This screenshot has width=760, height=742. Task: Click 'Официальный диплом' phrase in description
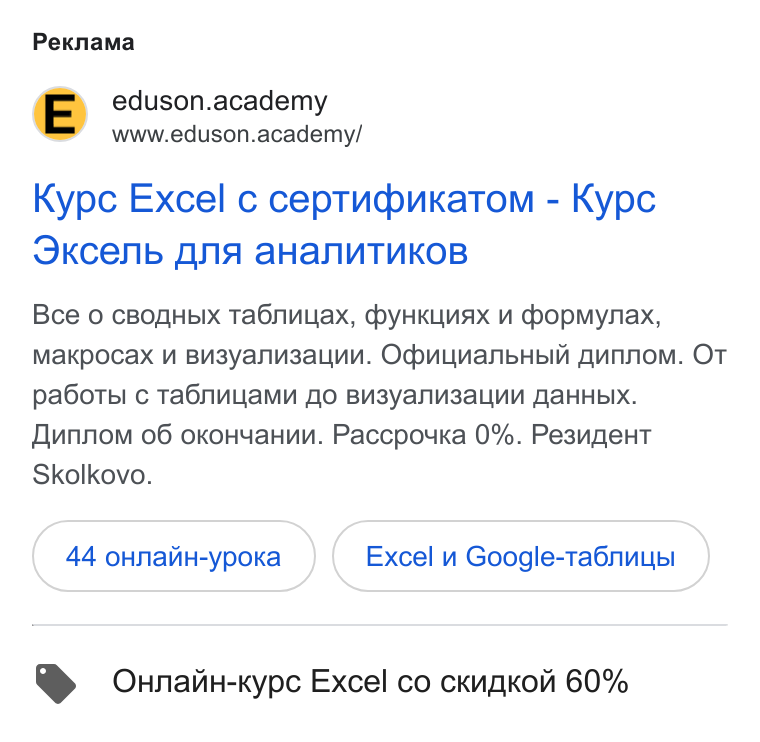pyautogui.click(x=532, y=355)
